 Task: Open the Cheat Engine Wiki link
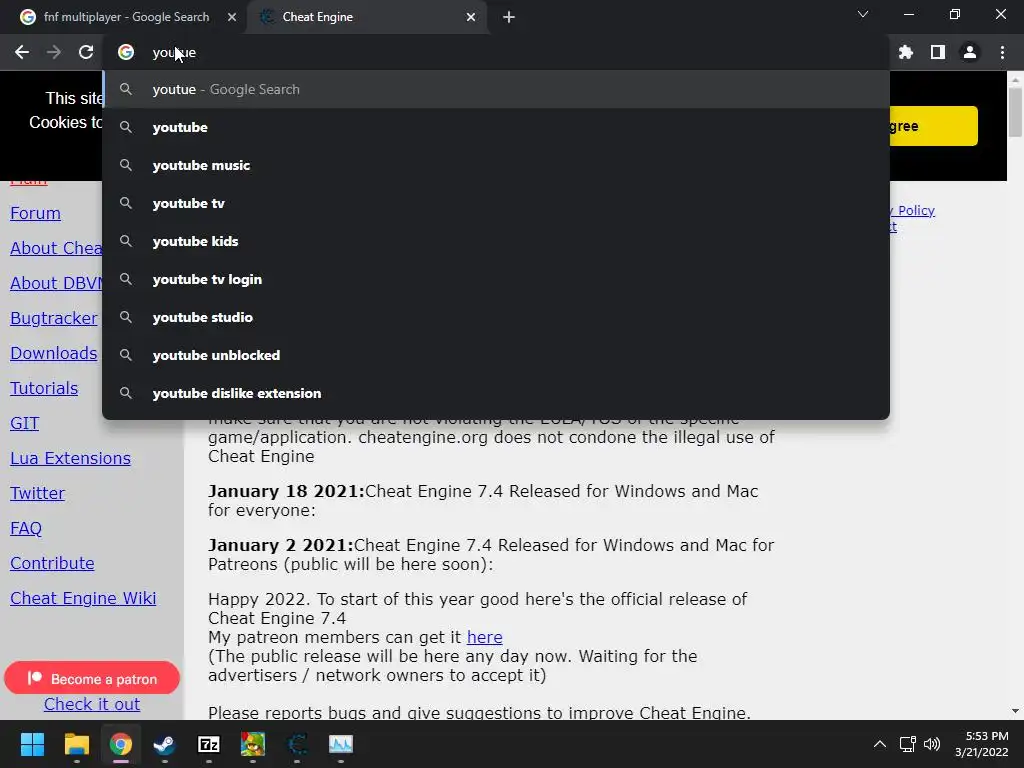tap(83, 598)
